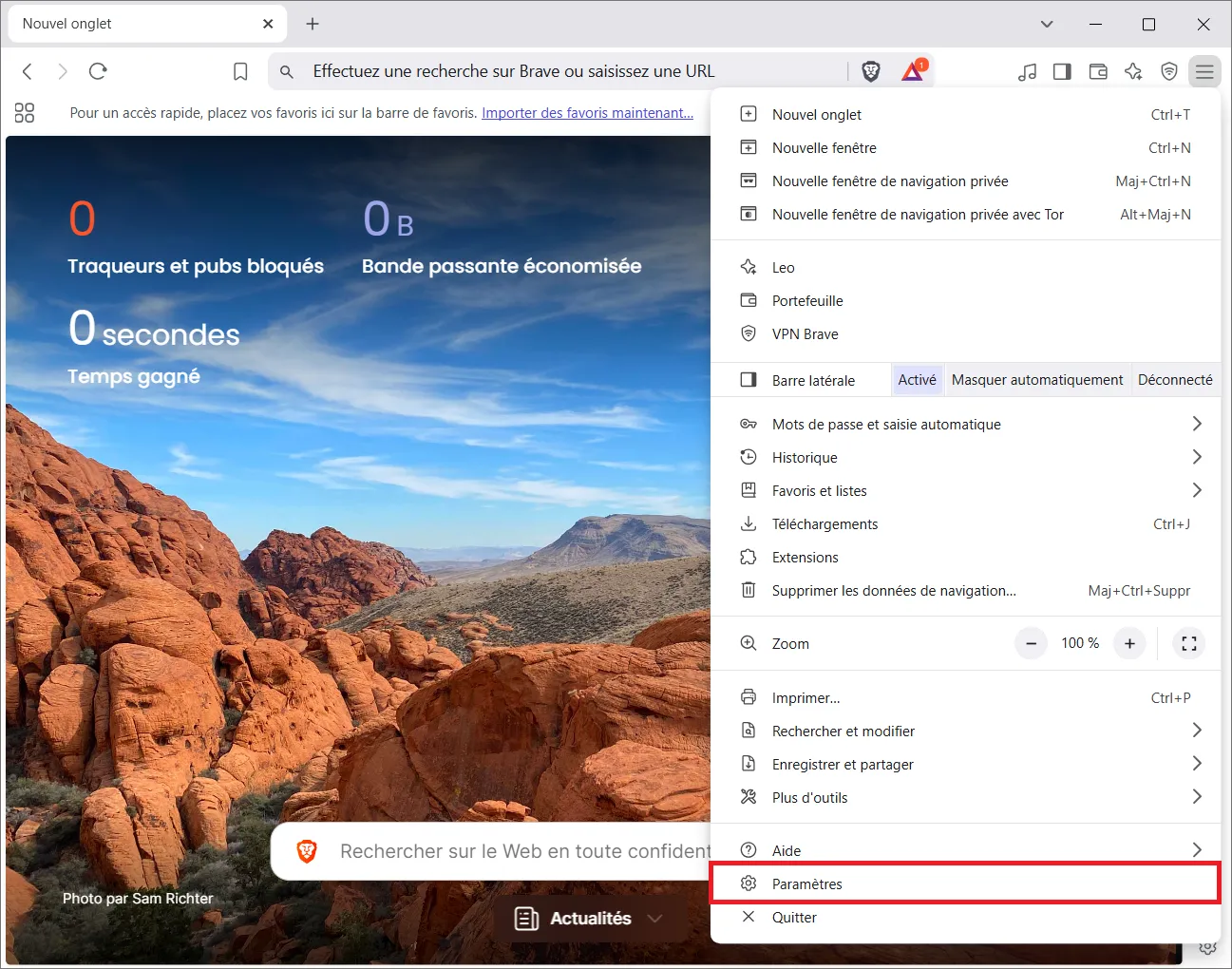Expand Enregistrer et partager submenu
Image resolution: width=1232 pixels, height=969 pixels.
pyautogui.click(x=1197, y=764)
